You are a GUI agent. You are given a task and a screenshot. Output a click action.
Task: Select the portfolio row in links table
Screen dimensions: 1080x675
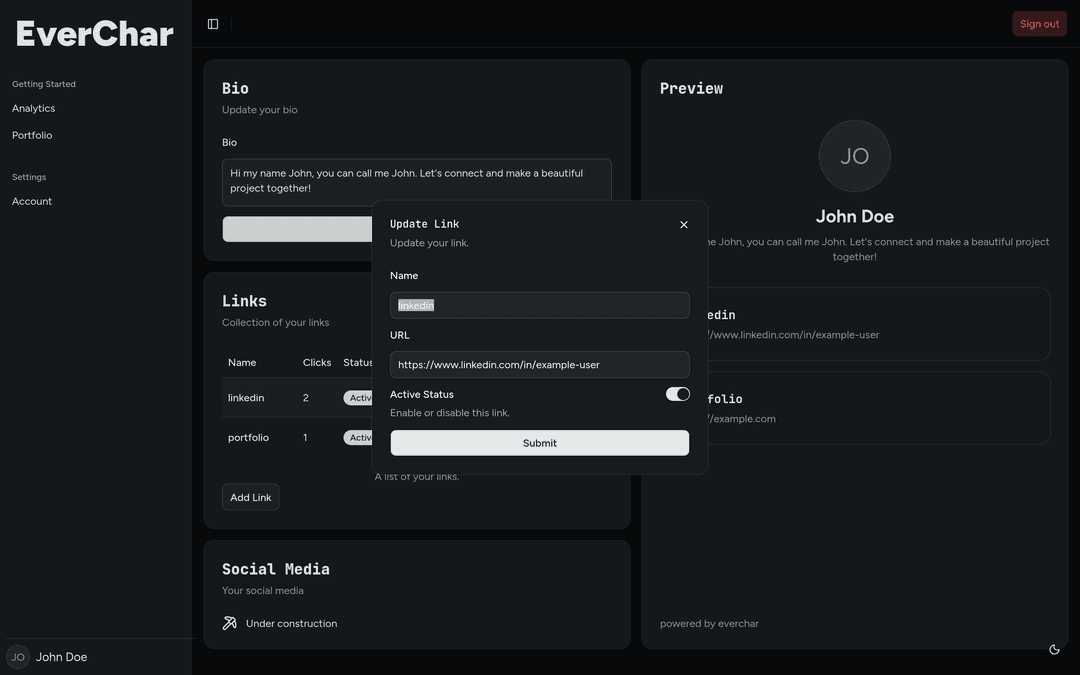[297, 437]
